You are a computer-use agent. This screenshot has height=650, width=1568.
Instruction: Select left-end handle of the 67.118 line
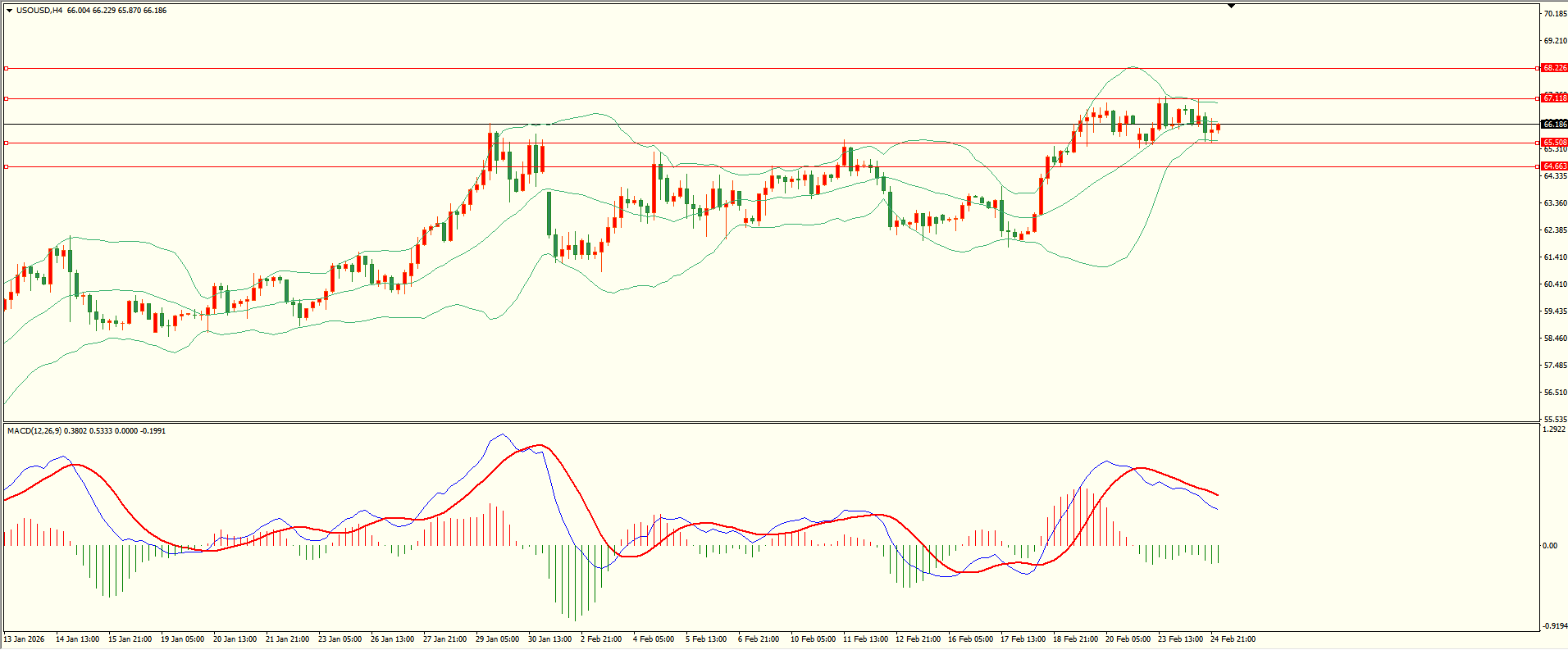pos(7,98)
